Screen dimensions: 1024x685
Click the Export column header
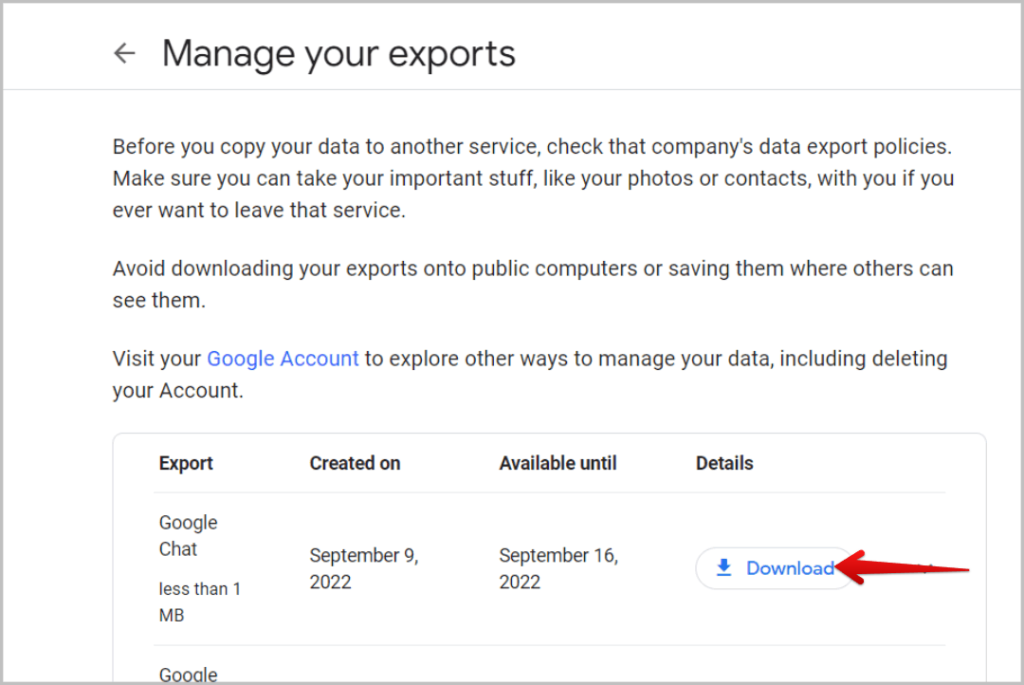coord(186,463)
